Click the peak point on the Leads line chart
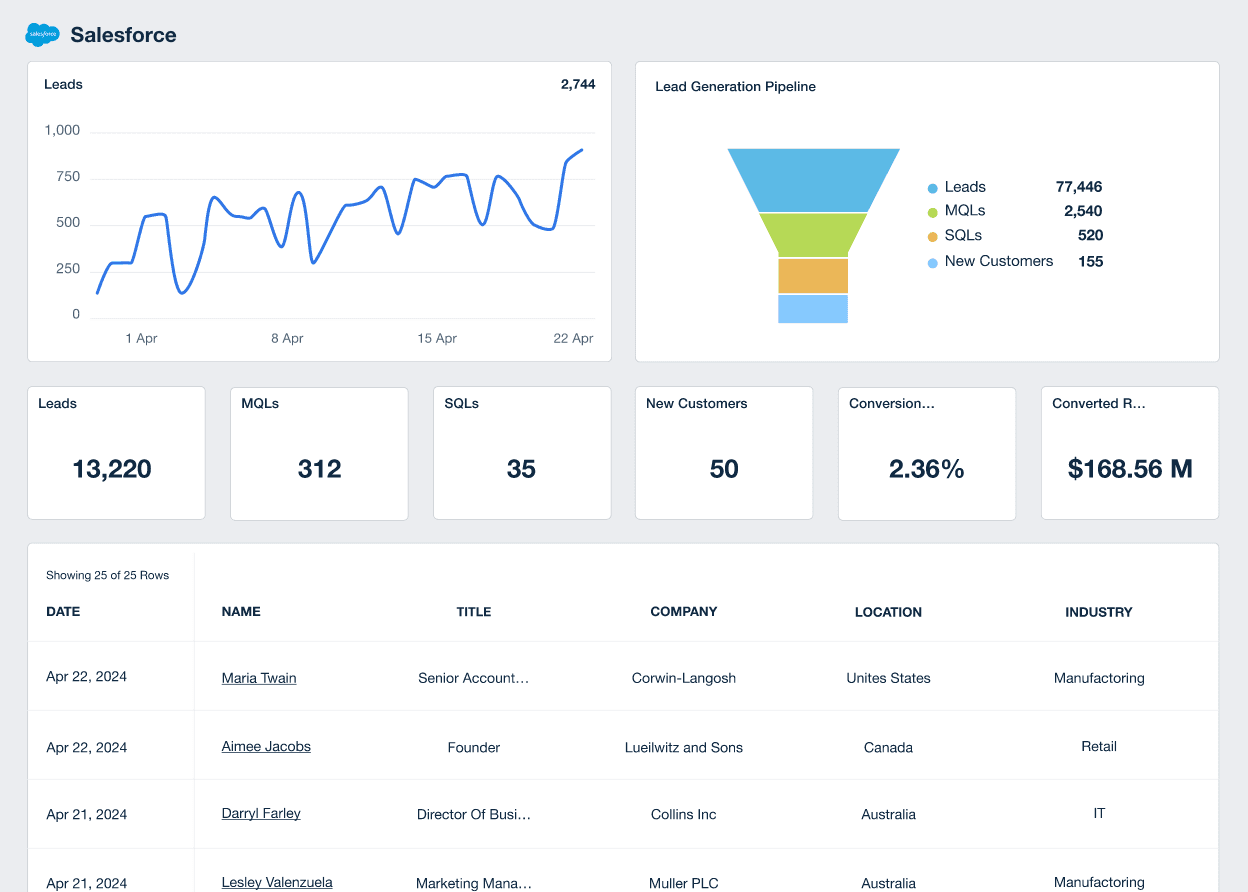 click(580, 150)
